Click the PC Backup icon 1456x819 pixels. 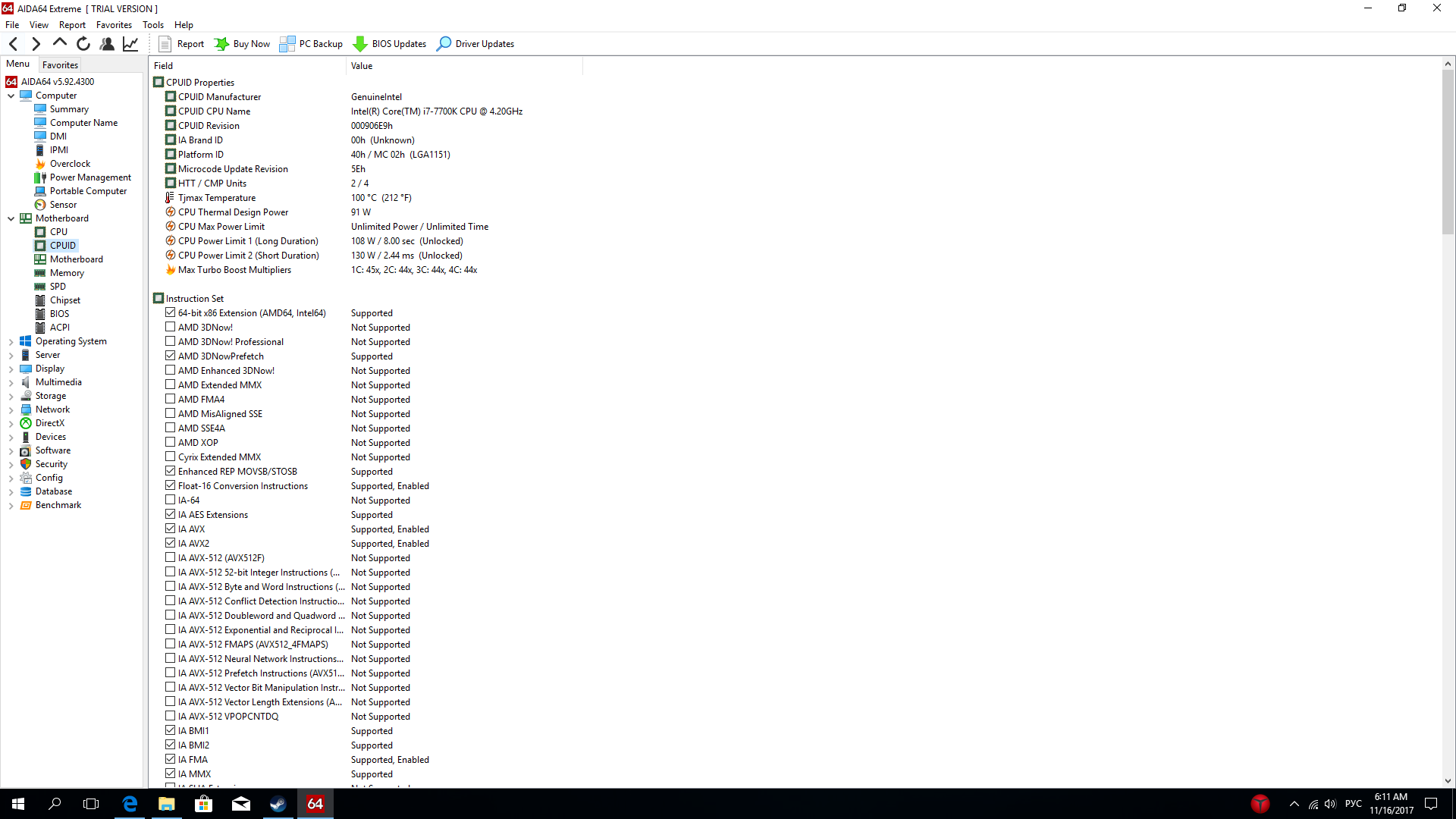pos(287,44)
